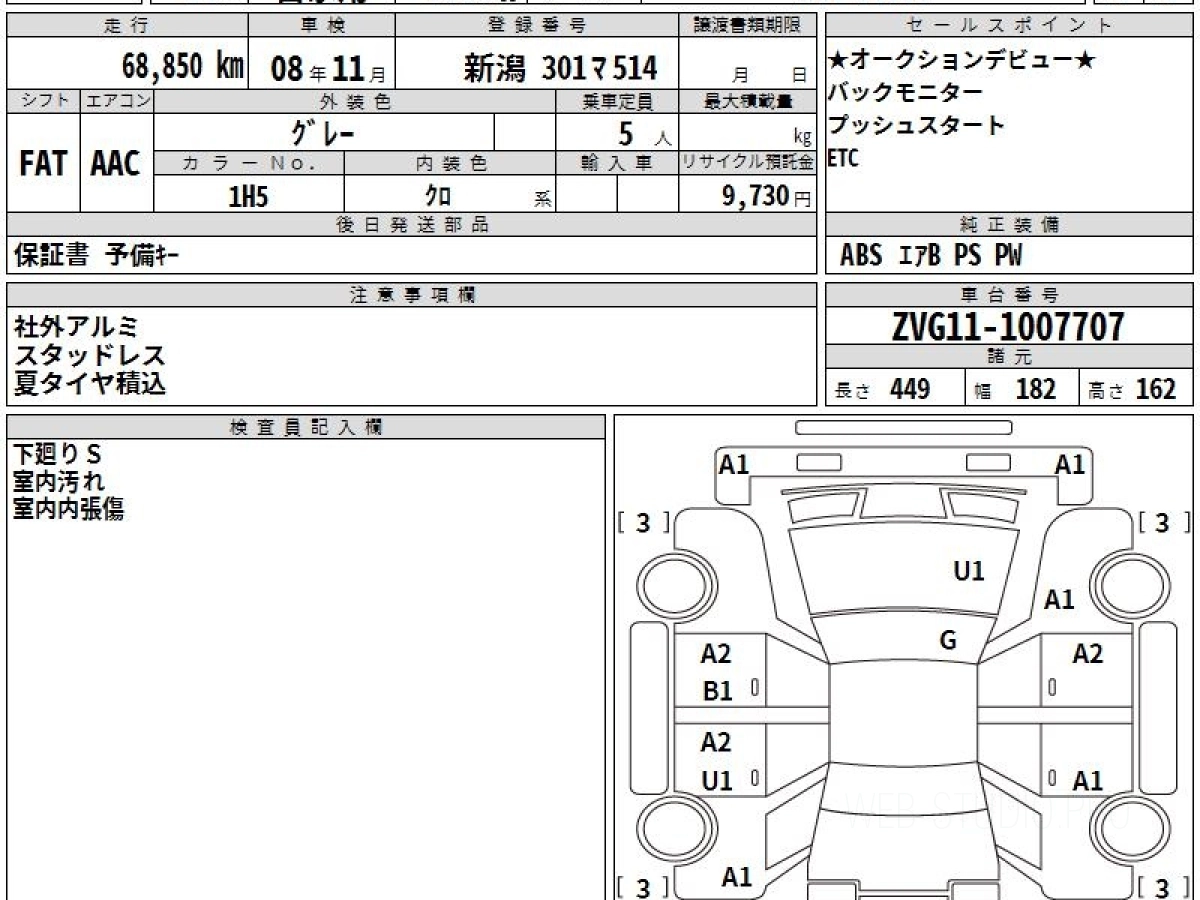Select the 社外アルミ note

coord(76,326)
